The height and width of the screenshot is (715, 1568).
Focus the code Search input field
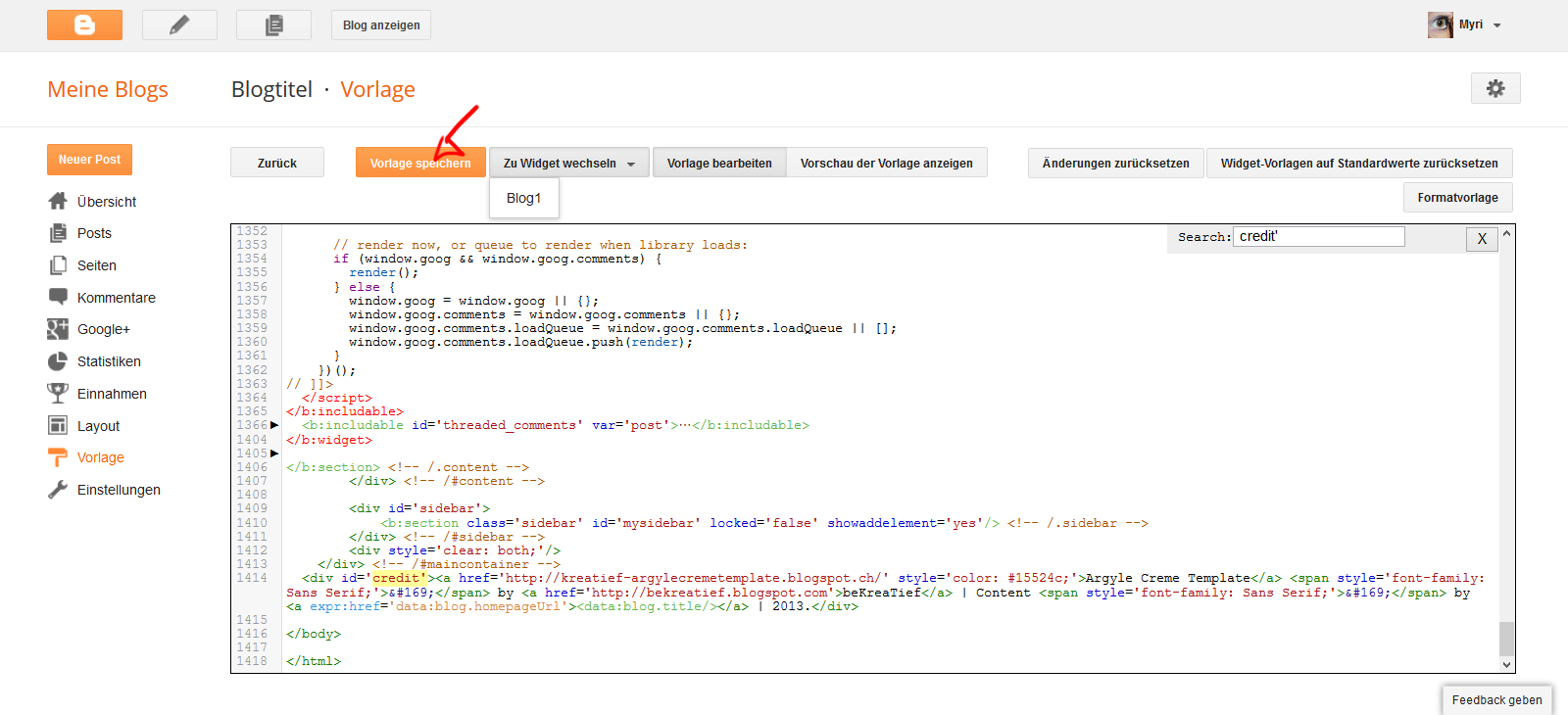(1319, 236)
